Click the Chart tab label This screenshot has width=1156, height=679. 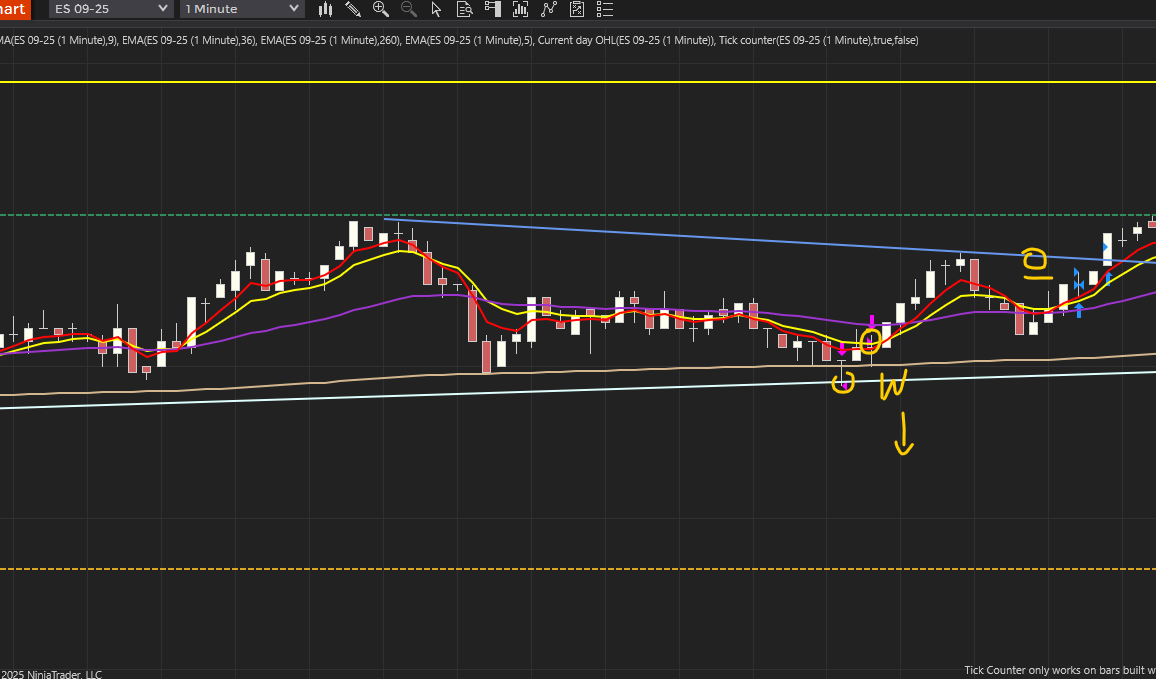point(15,9)
